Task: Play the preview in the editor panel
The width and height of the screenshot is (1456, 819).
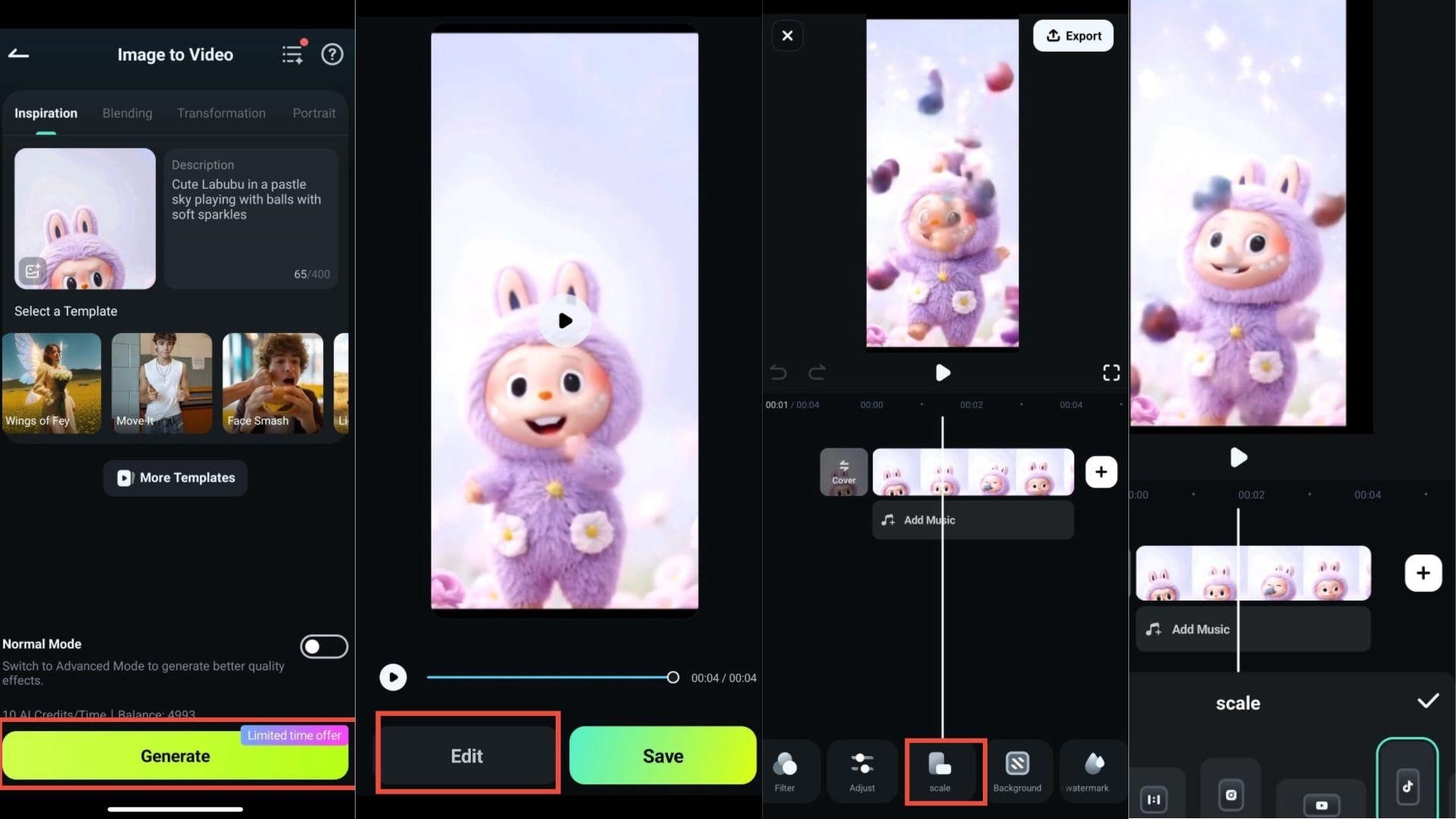Action: (x=943, y=372)
